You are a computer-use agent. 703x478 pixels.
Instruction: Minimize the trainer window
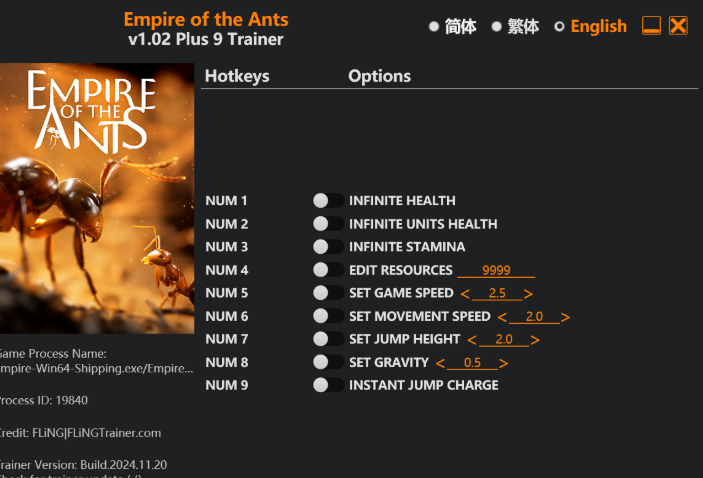652,26
